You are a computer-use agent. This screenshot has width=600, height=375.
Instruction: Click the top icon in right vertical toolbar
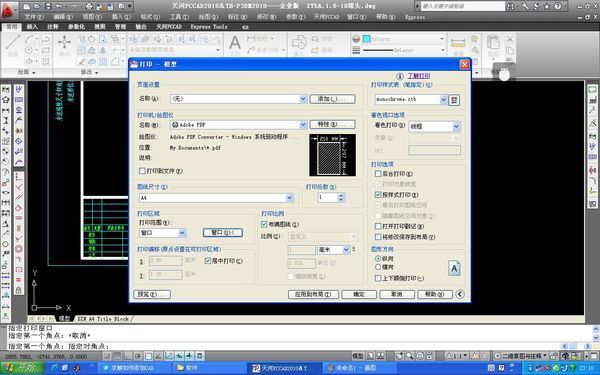click(592, 90)
